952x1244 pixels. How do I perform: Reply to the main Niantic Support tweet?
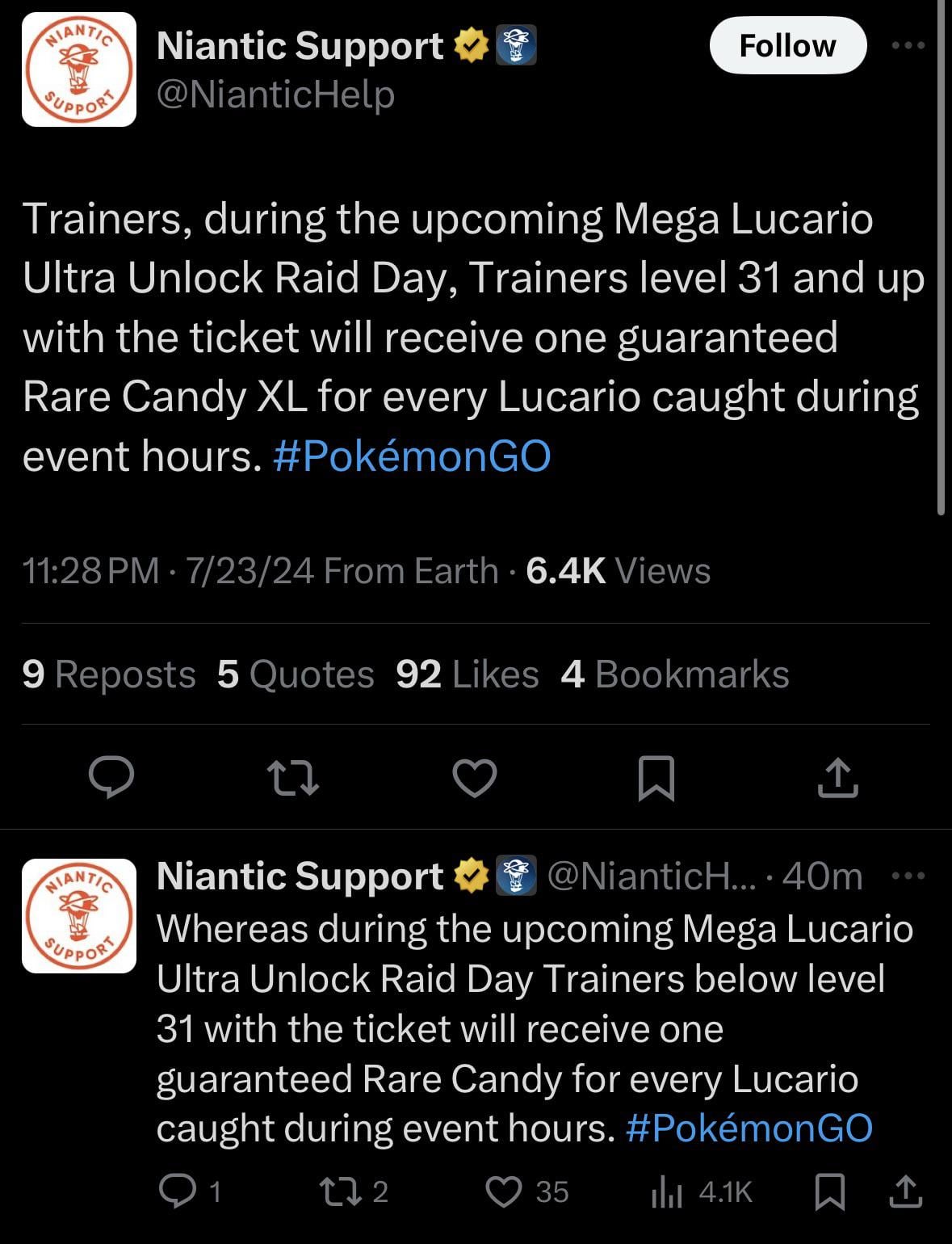point(111,777)
